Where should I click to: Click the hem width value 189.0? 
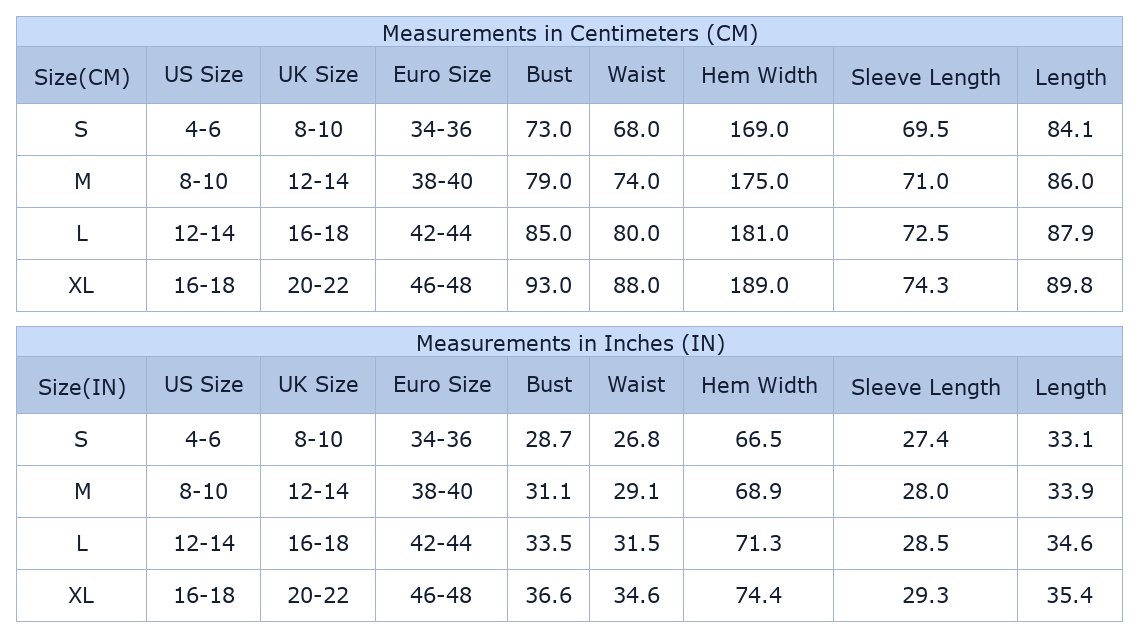point(759,286)
